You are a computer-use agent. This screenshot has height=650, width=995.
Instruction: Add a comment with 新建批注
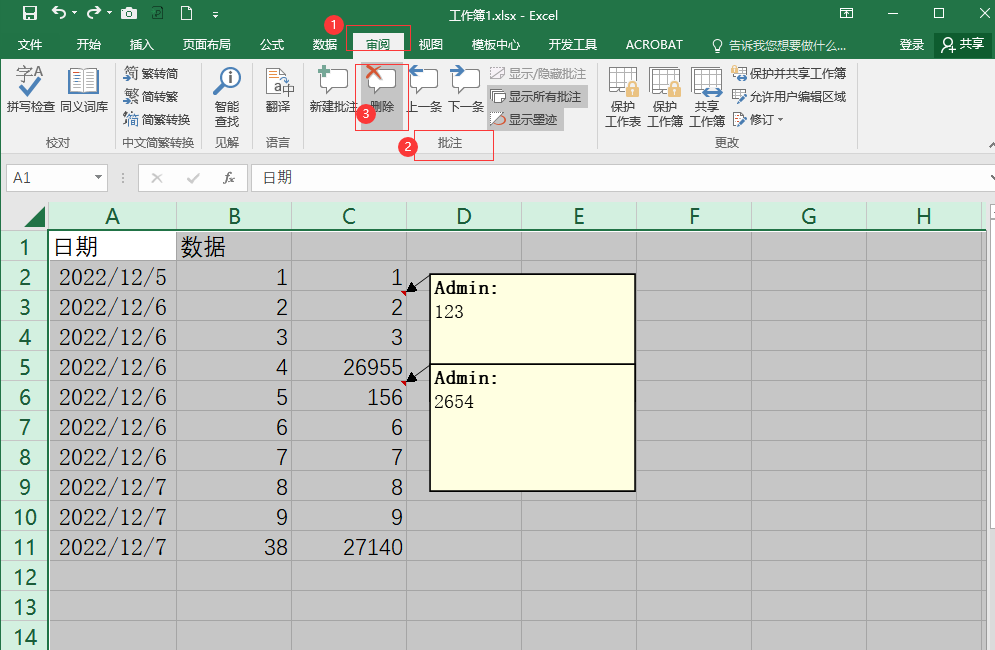333,90
